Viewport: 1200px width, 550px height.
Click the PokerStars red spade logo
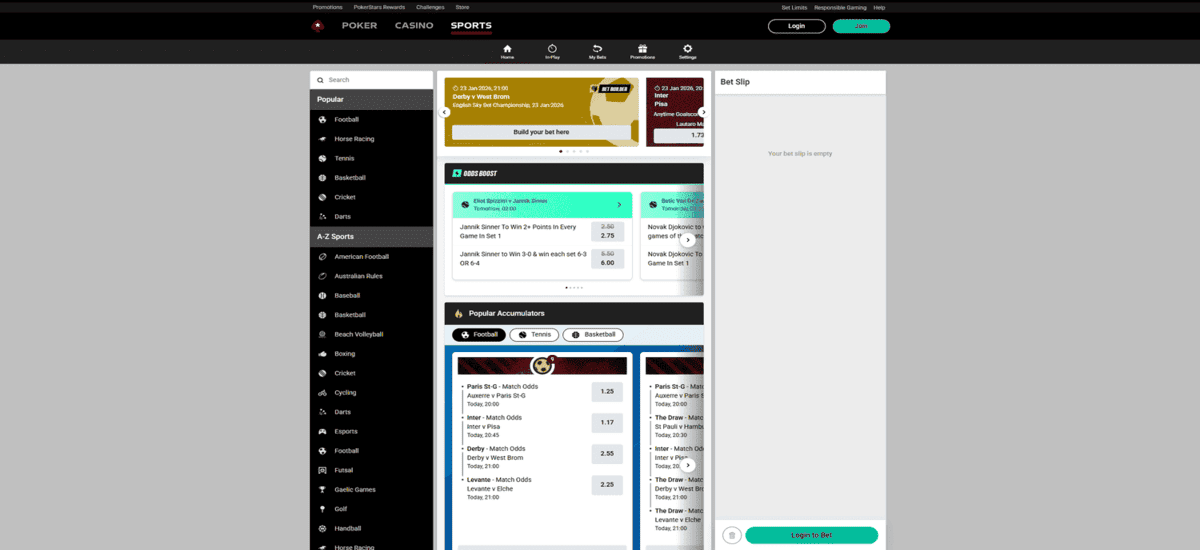click(317, 26)
